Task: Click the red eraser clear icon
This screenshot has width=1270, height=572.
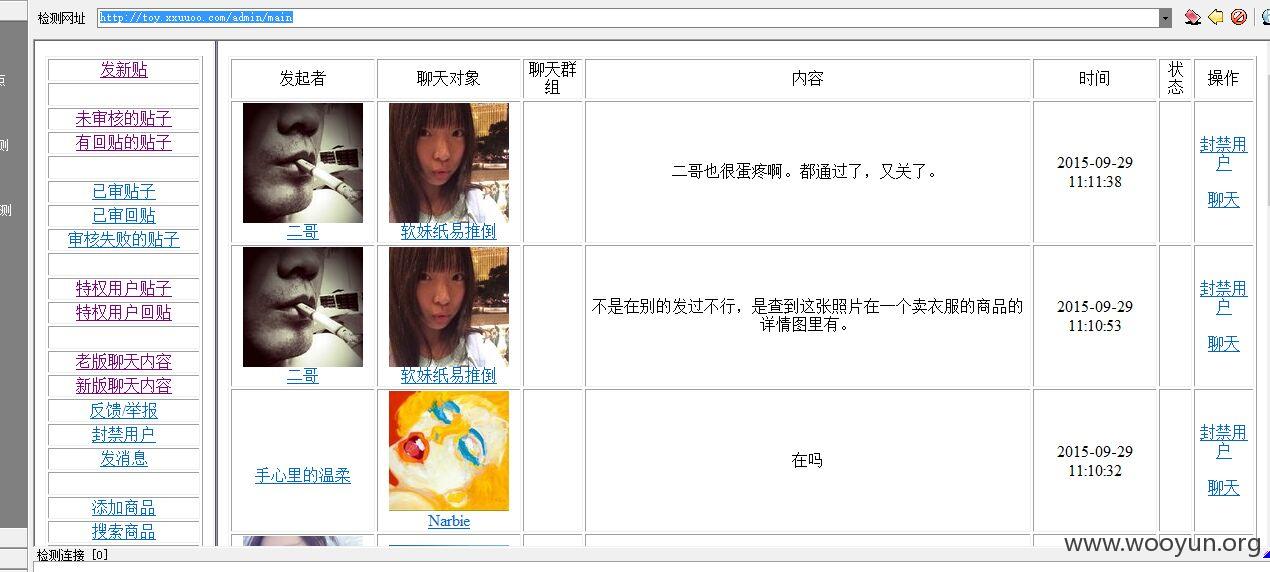Action: [1192, 17]
